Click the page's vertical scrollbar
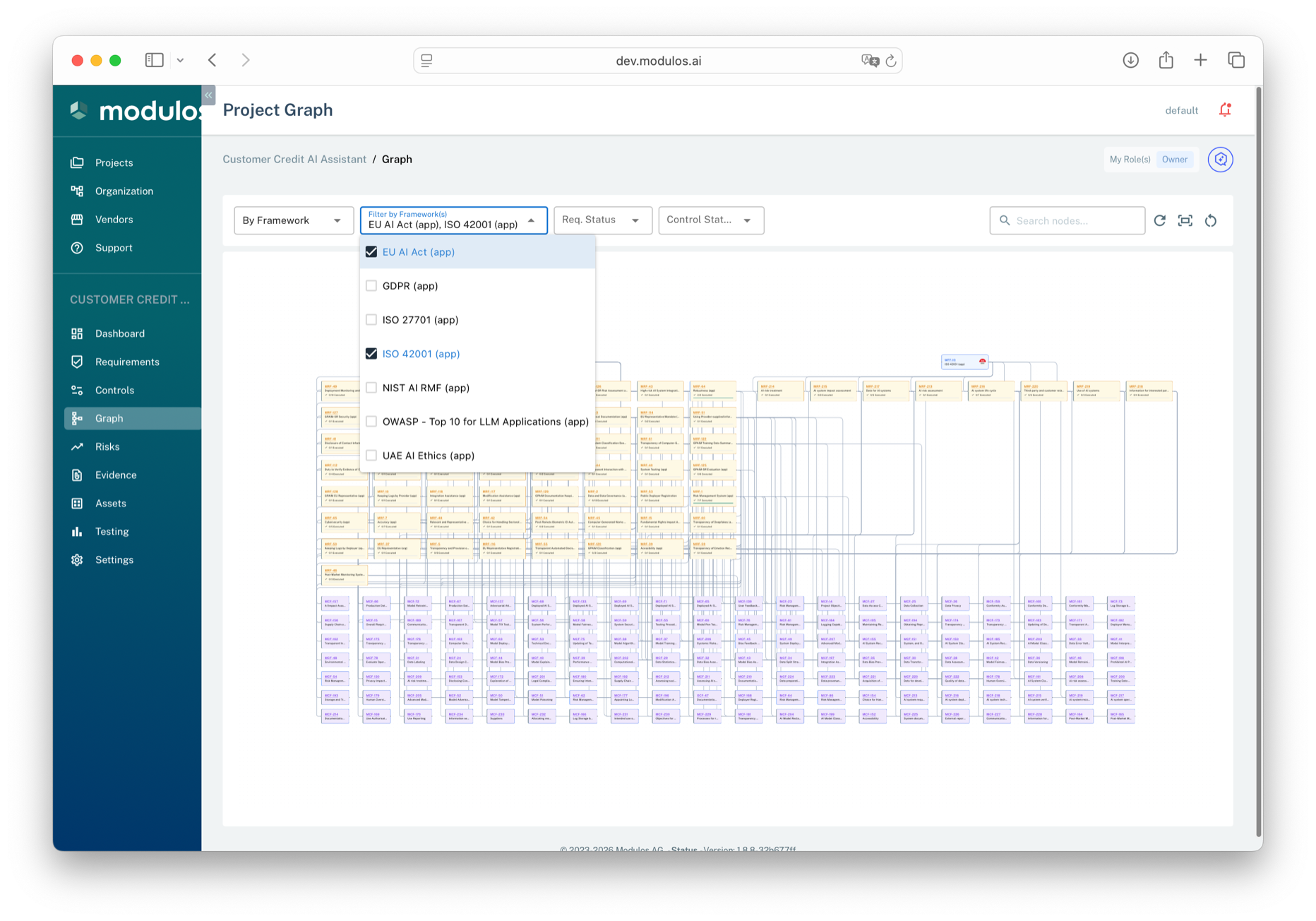1316x921 pixels. click(x=1258, y=459)
